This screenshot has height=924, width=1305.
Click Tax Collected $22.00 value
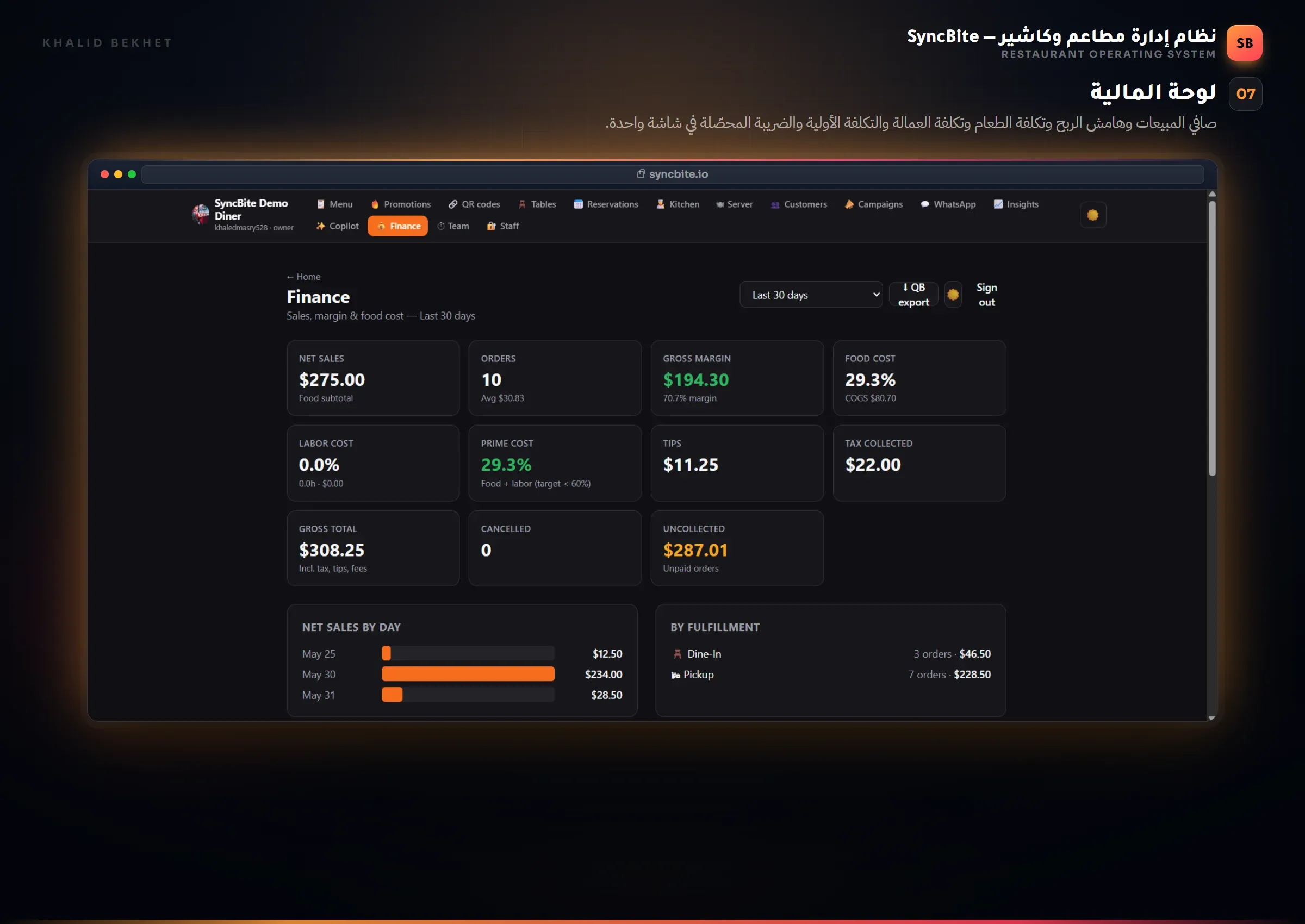coord(873,465)
